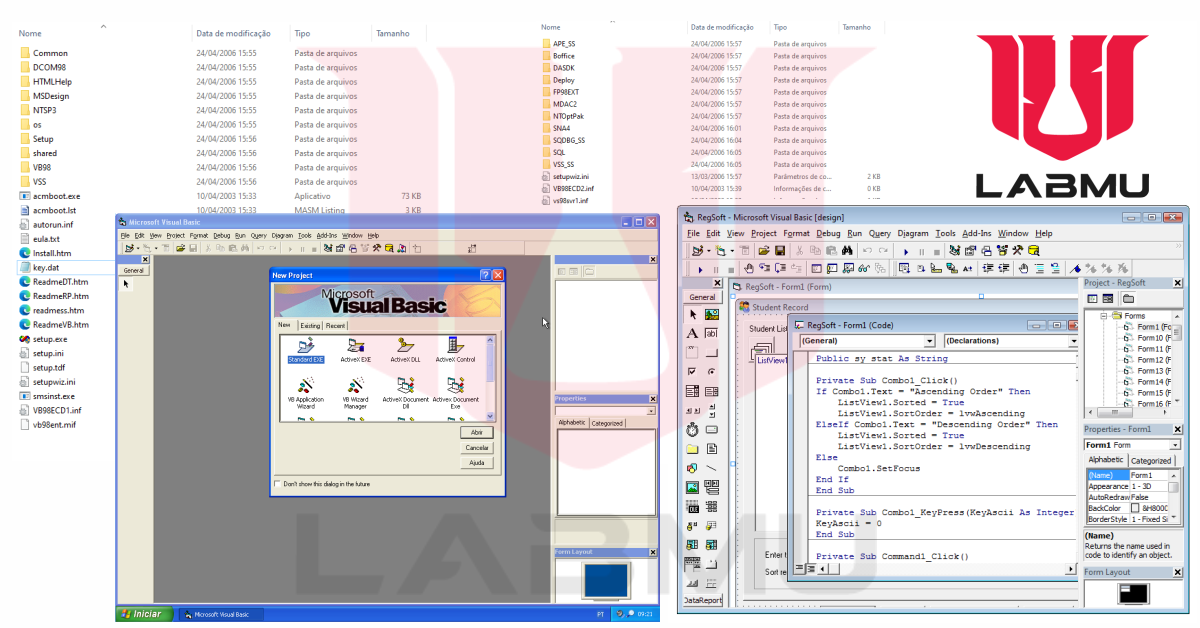
Task: Click DataReport button at toolbox bottom
Action: pos(702,600)
